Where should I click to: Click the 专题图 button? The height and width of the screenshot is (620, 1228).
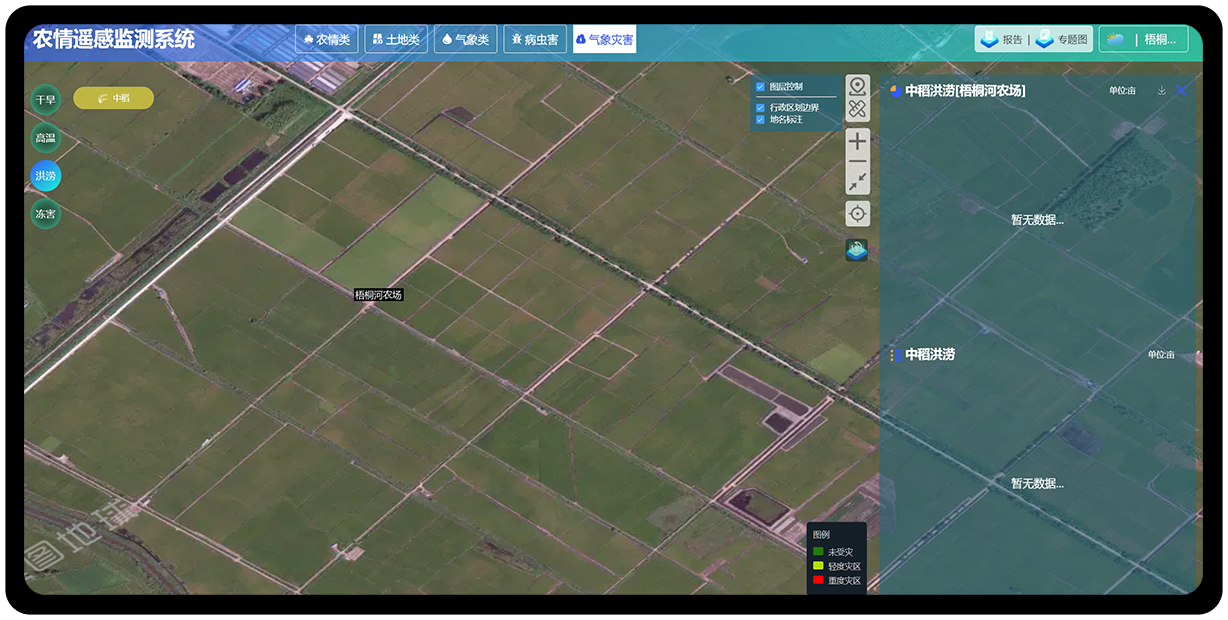[x=1062, y=40]
